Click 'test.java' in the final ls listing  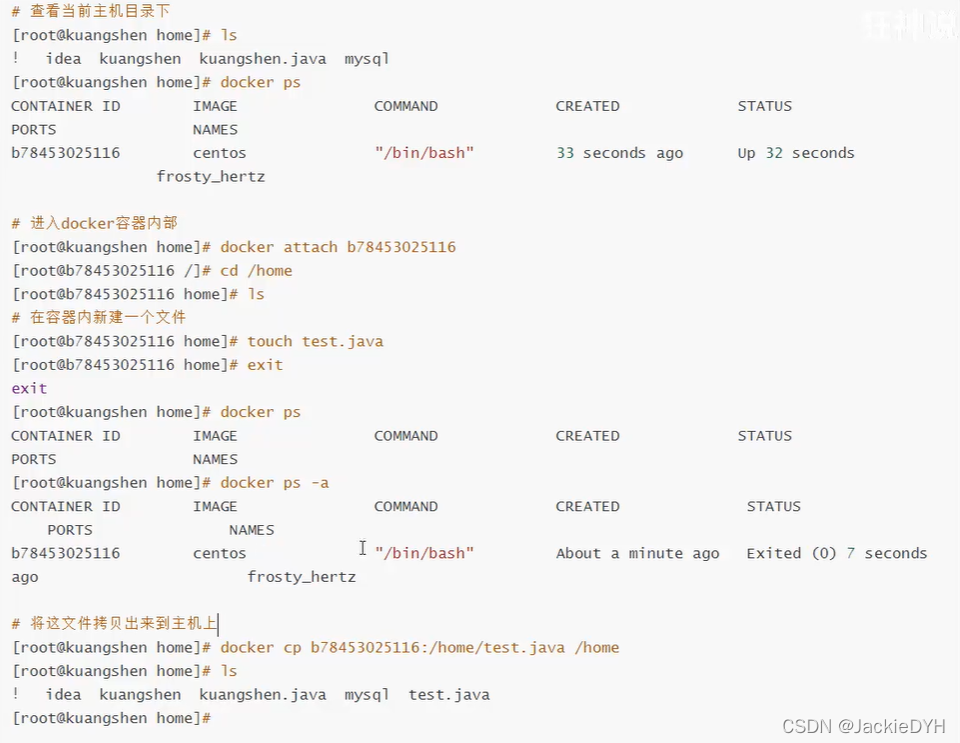[x=449, y=695]
